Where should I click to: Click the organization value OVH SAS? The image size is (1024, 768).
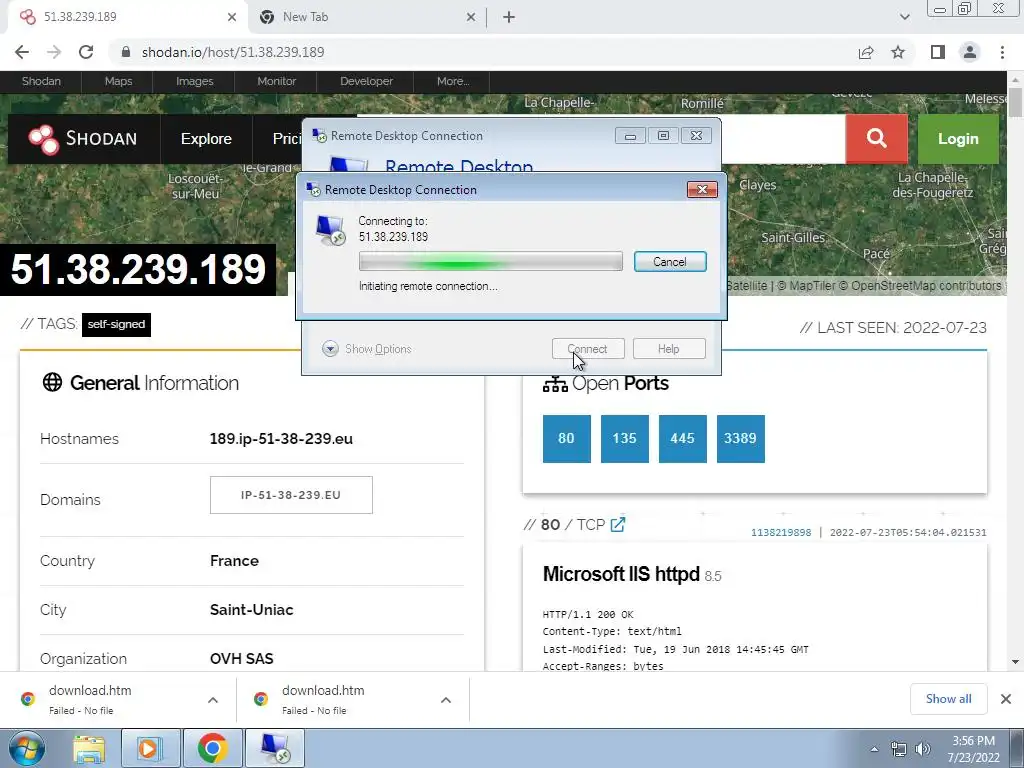(242, 659)
